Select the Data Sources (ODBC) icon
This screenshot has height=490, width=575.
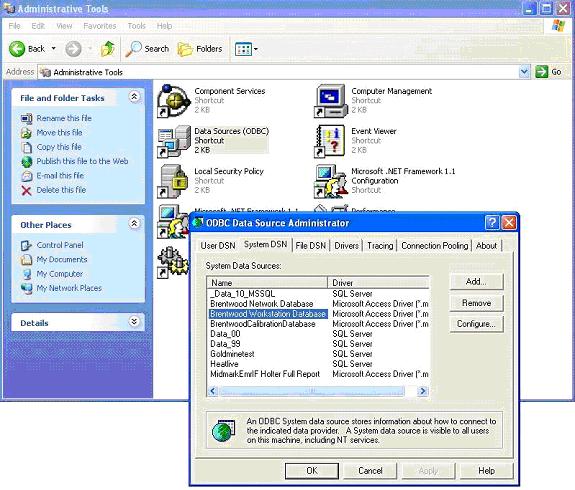[173, 142]
